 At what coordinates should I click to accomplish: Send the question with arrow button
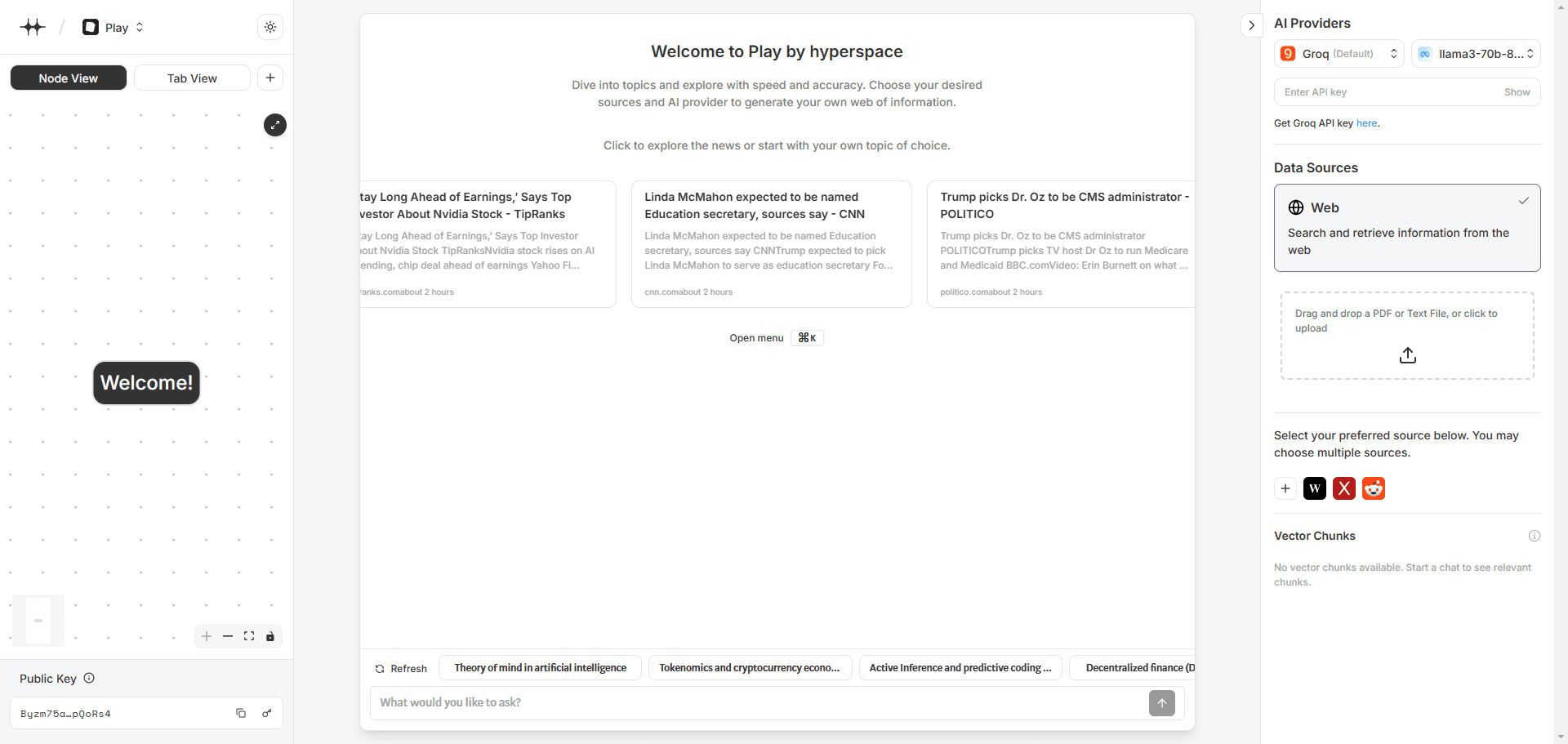(x=1162, y=702)
